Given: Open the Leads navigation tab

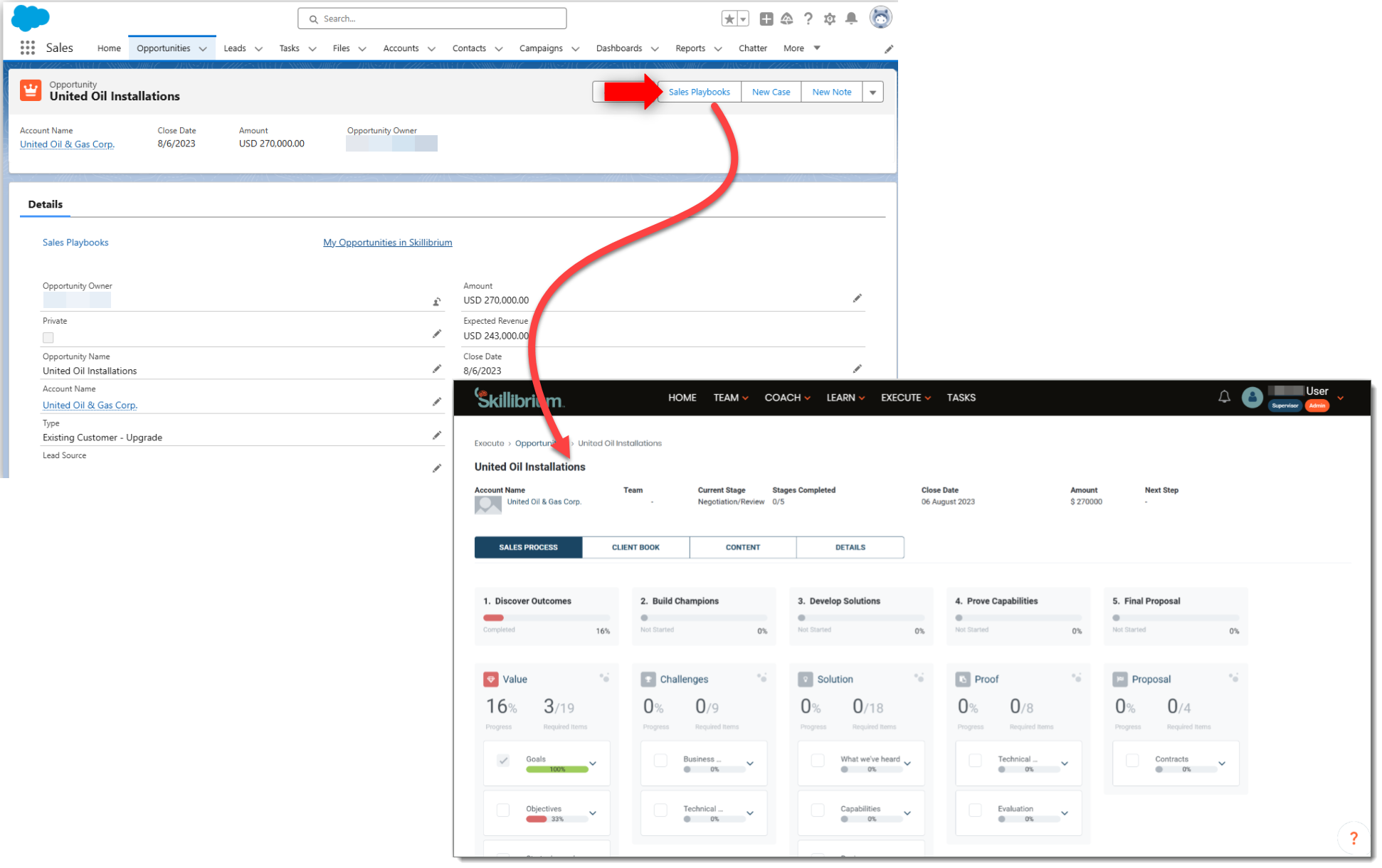Looking at the screenshot, I should pyautogui.click(x=236, y=48).
